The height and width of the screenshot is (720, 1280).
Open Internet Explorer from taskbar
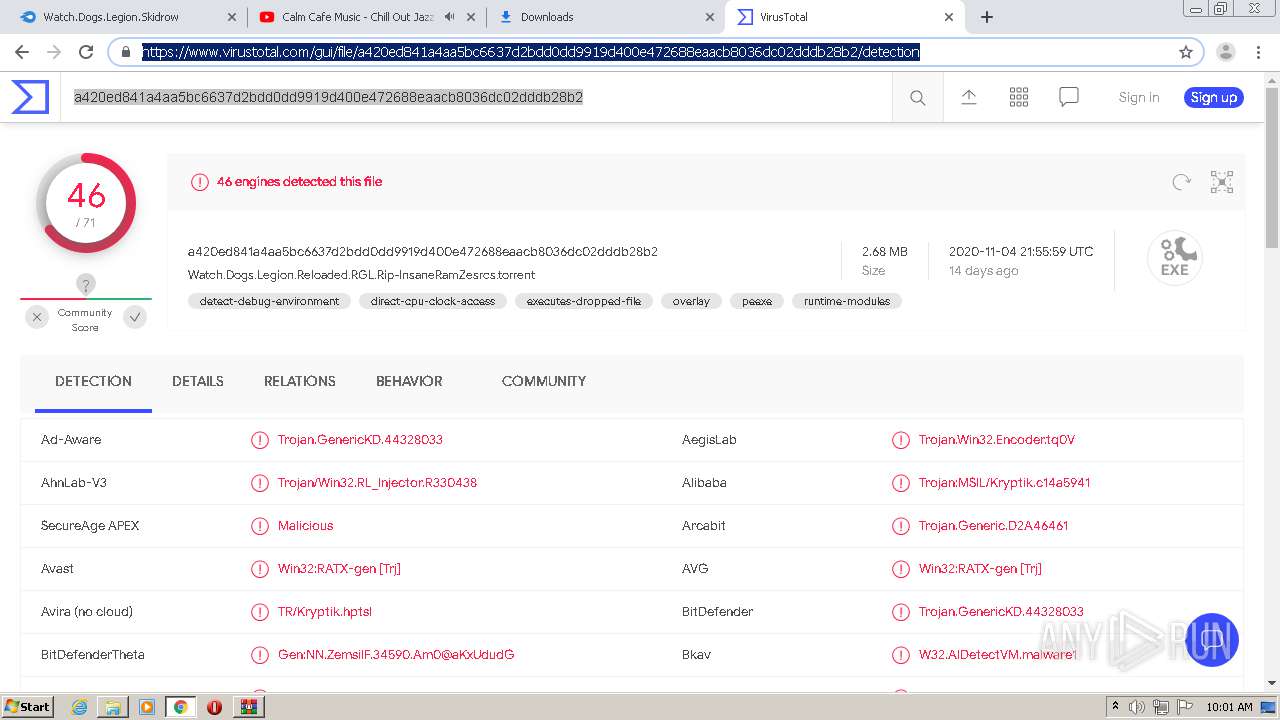point(79,707)
